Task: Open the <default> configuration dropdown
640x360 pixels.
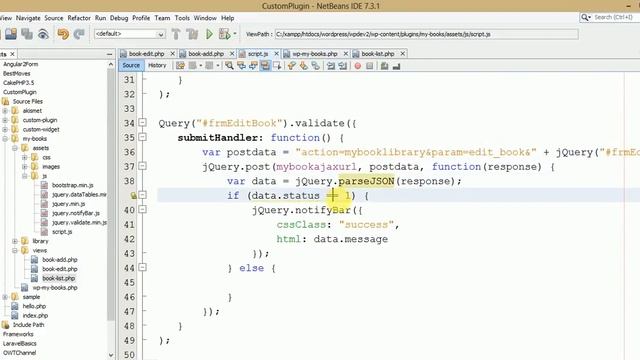Action: point(130,34)
